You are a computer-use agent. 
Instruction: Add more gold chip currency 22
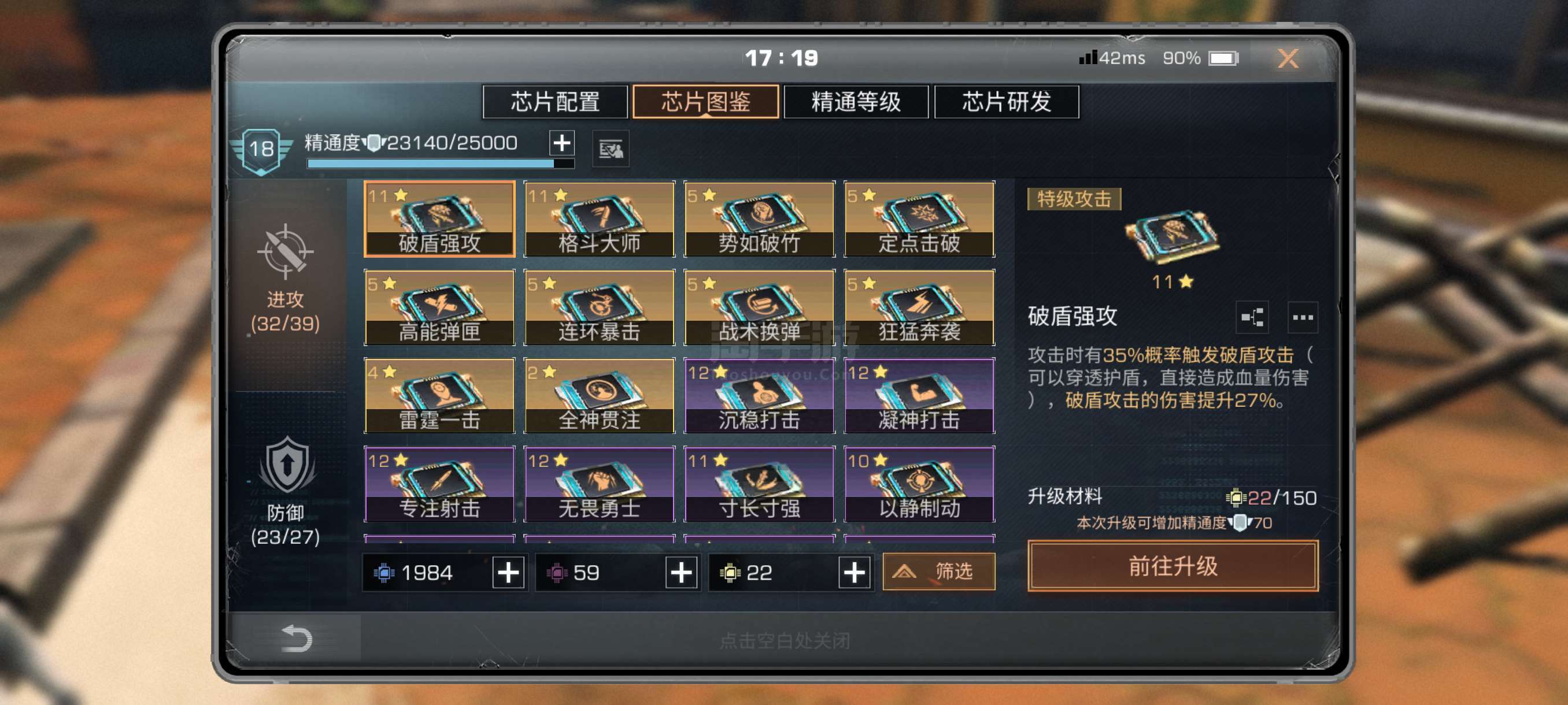tap(854, 573)
